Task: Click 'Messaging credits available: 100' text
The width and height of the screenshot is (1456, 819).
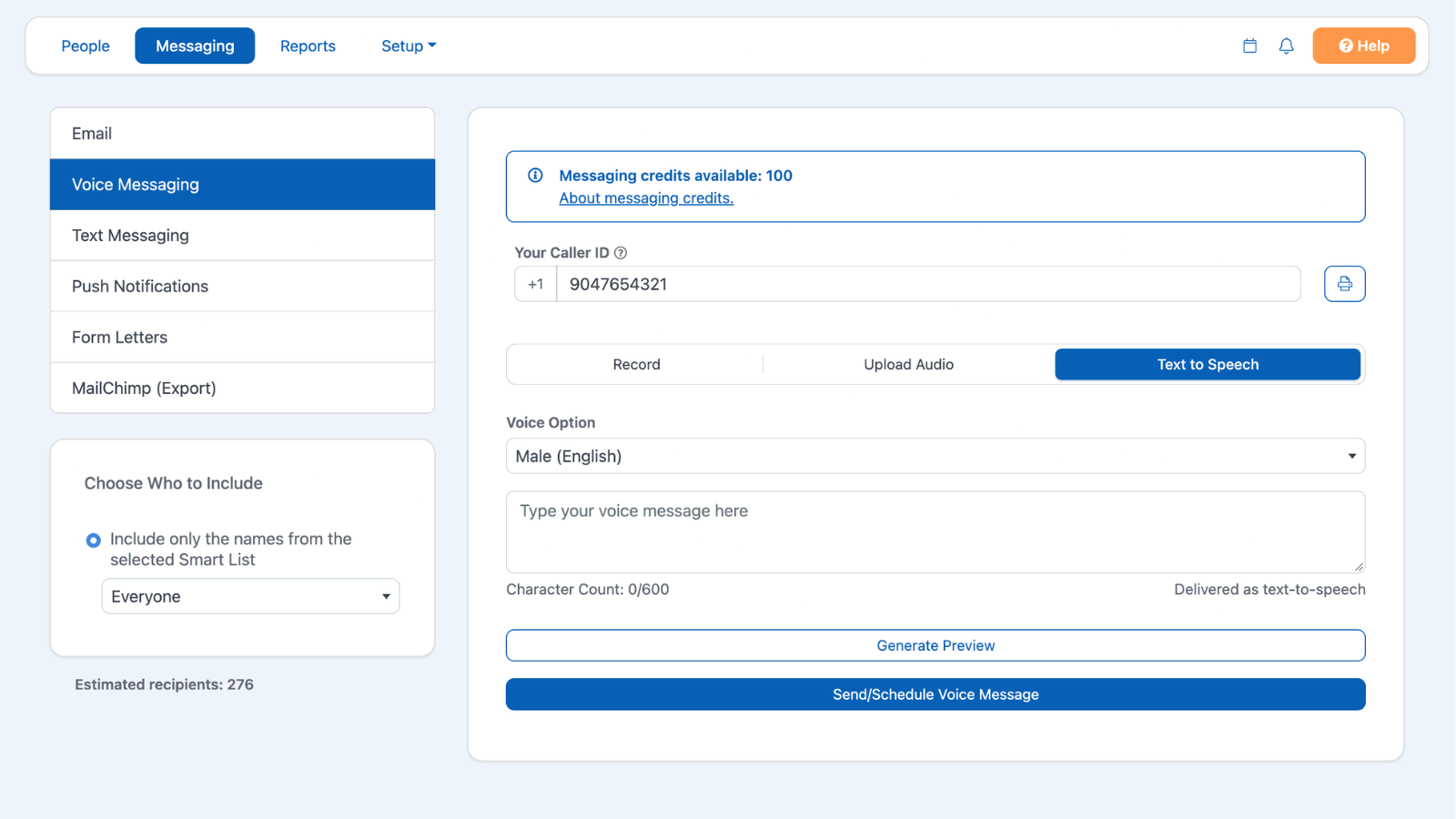Action: 675,176
